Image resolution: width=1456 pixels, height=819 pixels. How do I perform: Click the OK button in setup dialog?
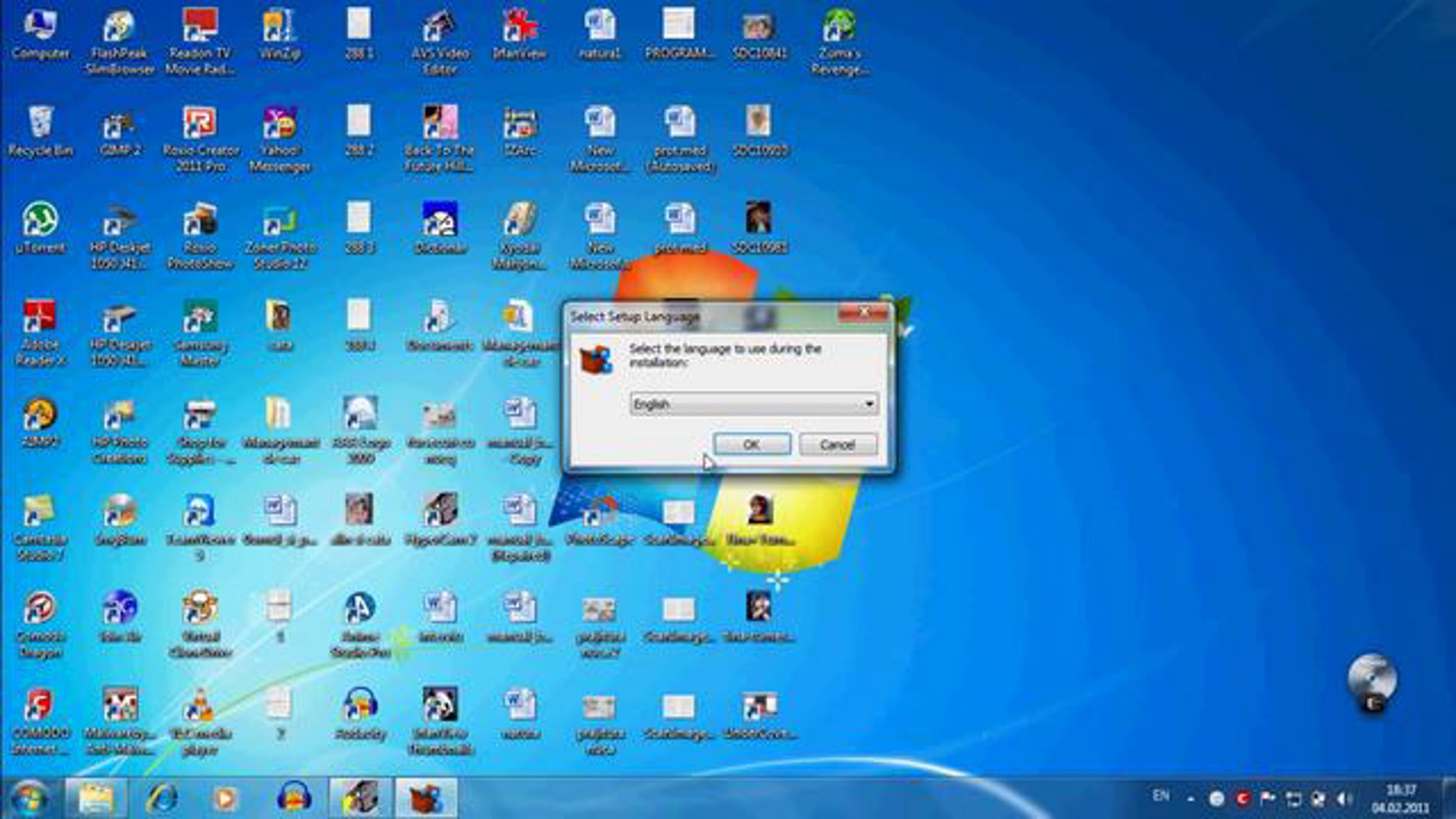752,445
